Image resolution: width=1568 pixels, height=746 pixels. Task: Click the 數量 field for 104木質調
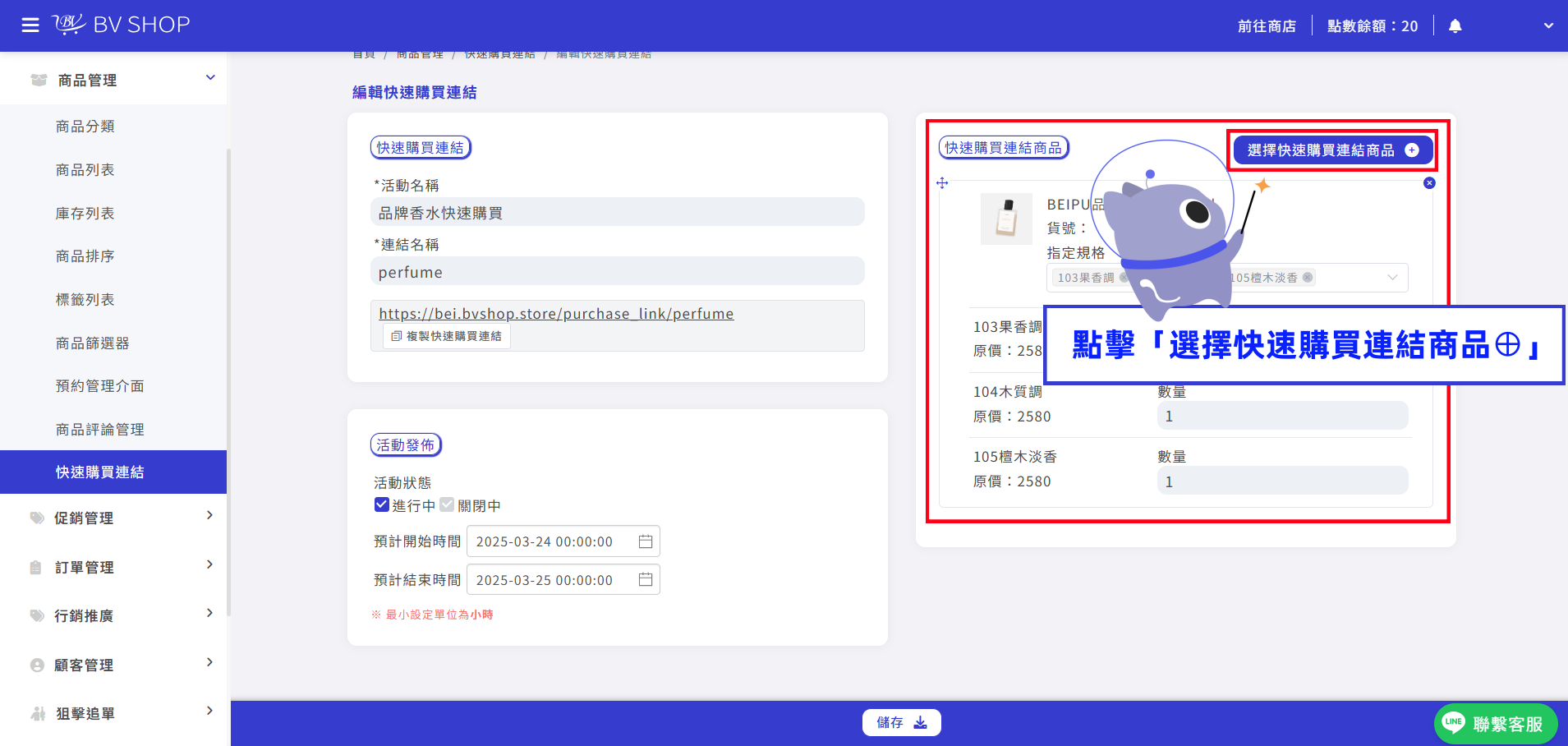(x=1283, y=416)
